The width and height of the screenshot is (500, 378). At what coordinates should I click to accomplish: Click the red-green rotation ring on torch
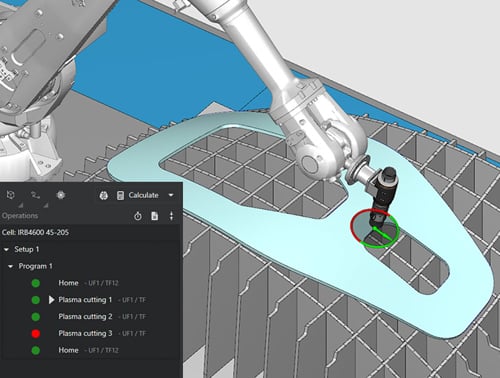coord(374,229)
